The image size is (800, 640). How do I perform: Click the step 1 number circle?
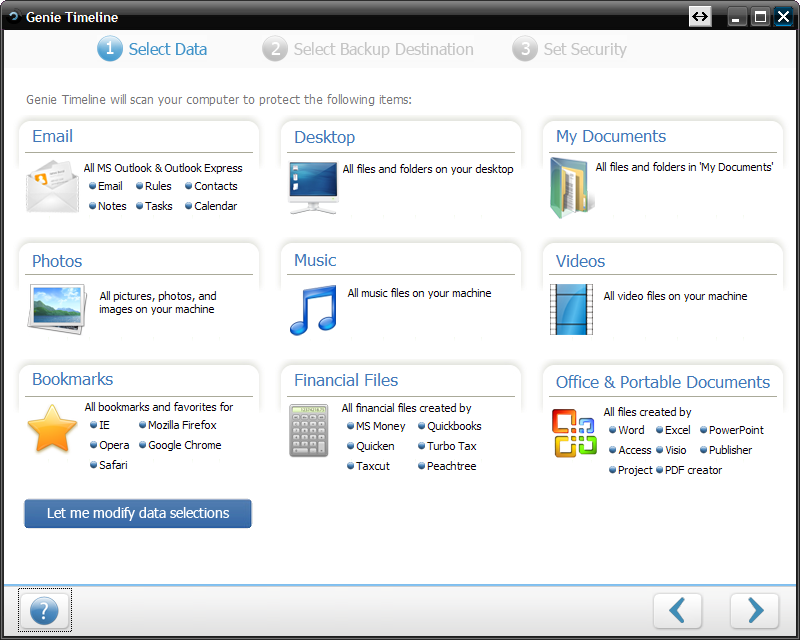(110, 48)
